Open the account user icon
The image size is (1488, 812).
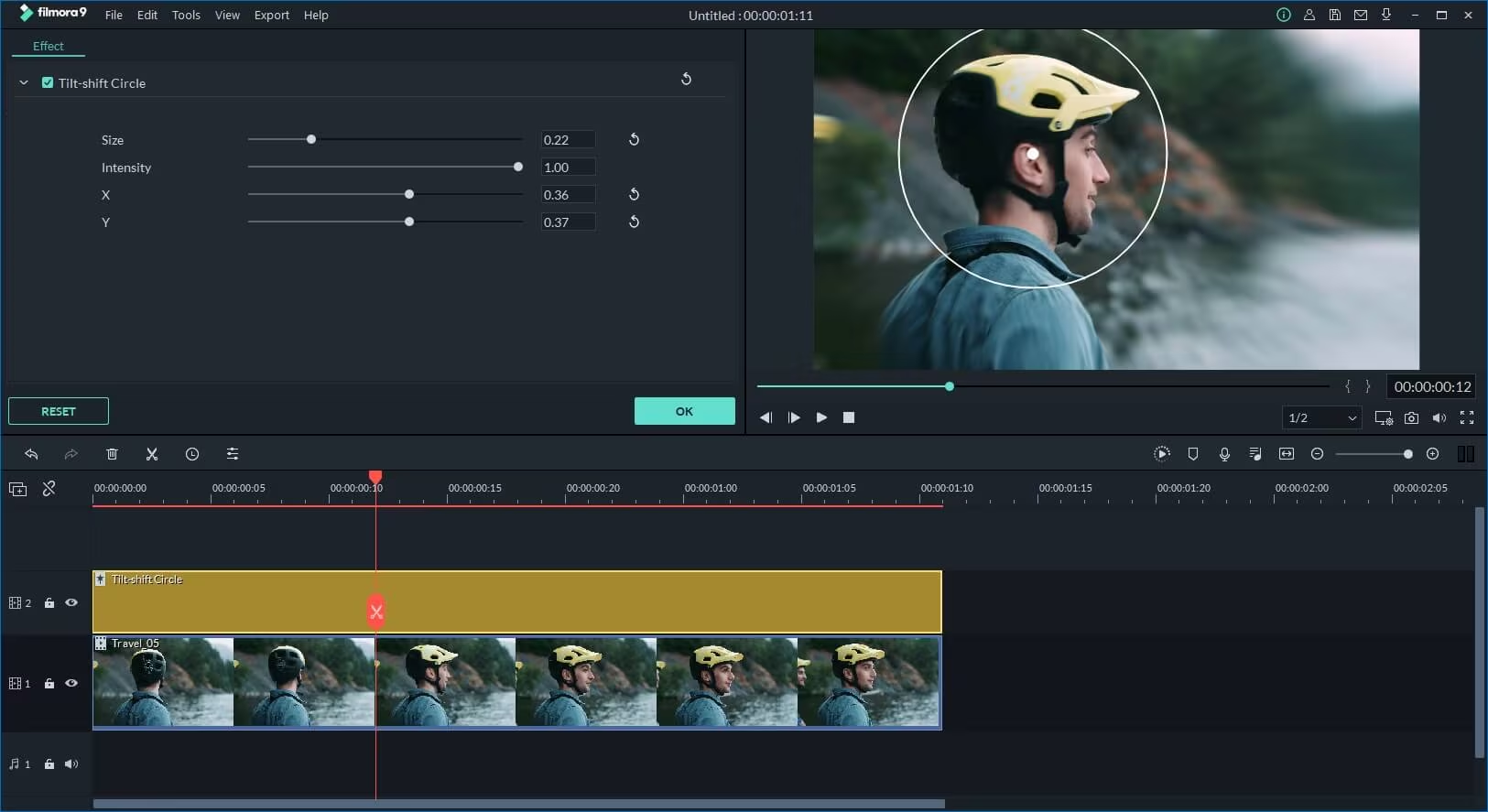click(1309, 15)
